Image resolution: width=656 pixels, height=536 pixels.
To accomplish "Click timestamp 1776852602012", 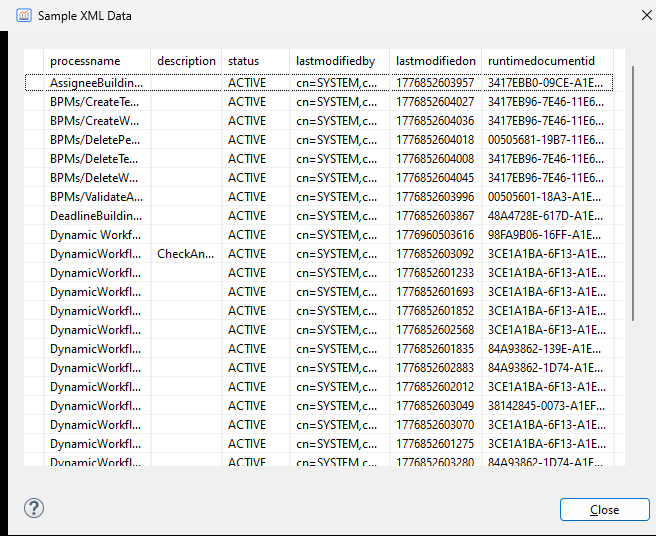I will click(435, 387).
